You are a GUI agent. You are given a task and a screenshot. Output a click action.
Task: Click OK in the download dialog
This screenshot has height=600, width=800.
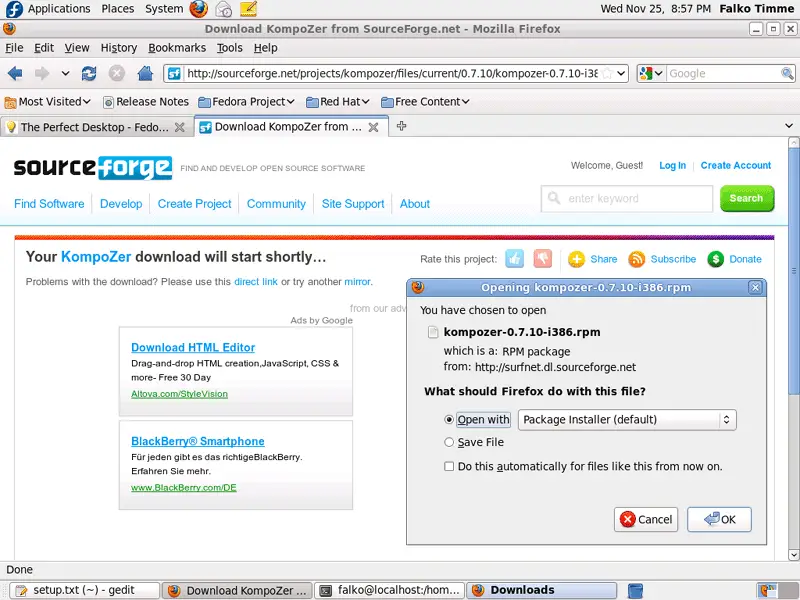pyautogui.click(x=719, y=519)
